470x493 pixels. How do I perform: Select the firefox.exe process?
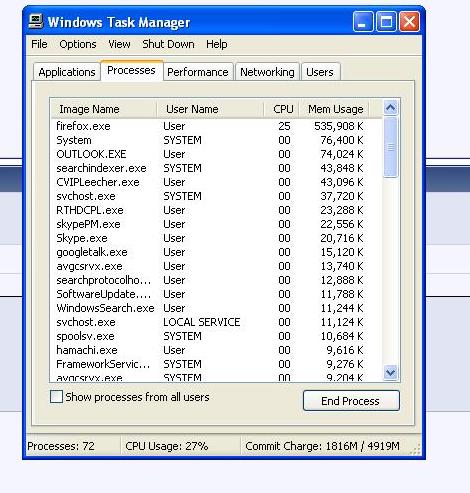[216, 126]
